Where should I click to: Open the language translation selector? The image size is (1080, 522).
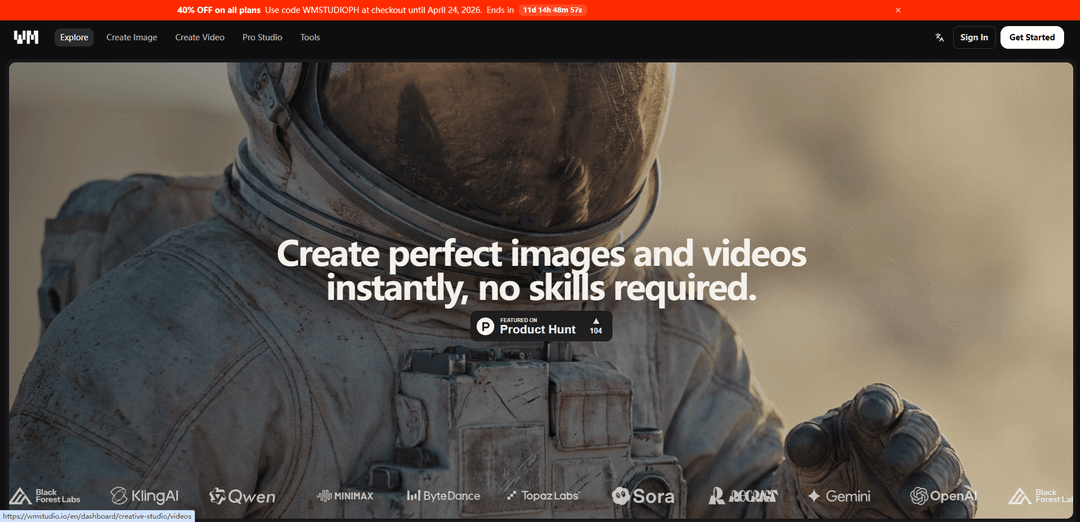(939, 37)
